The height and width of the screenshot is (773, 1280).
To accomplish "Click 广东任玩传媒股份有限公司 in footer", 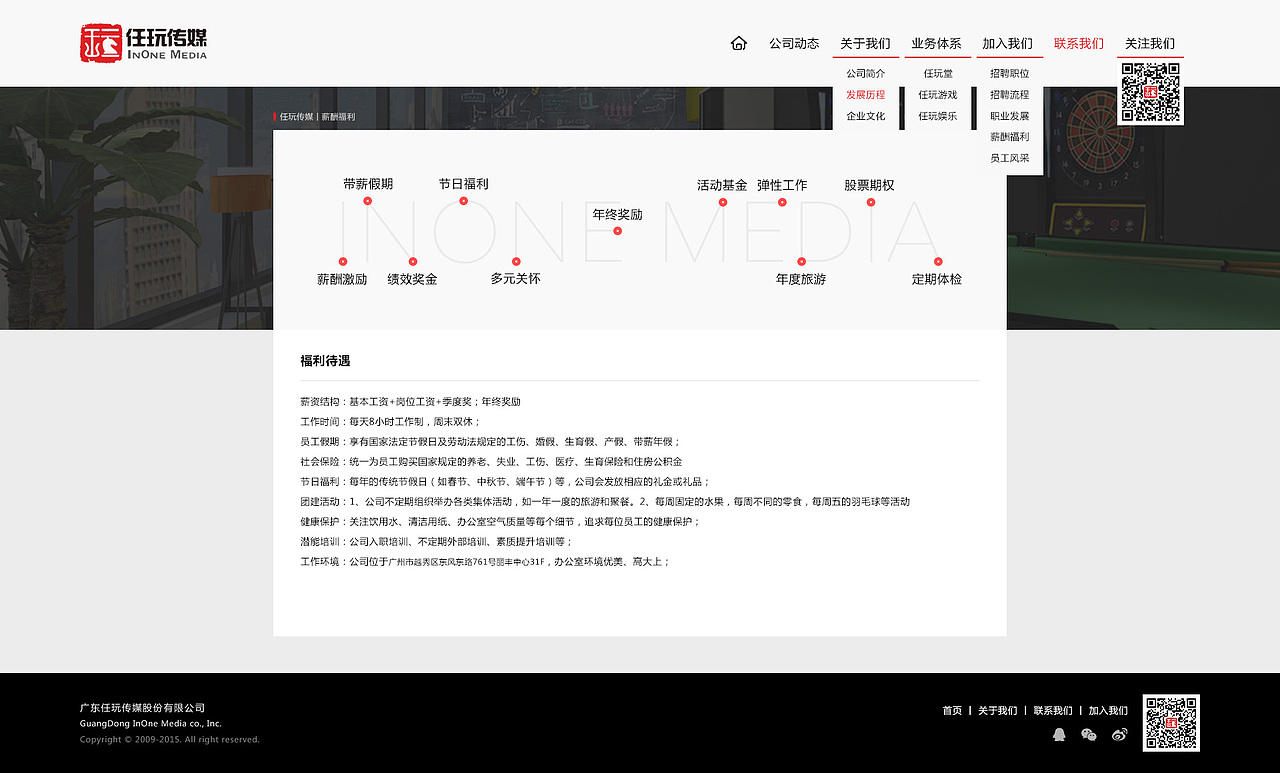I will coord(143,707).
